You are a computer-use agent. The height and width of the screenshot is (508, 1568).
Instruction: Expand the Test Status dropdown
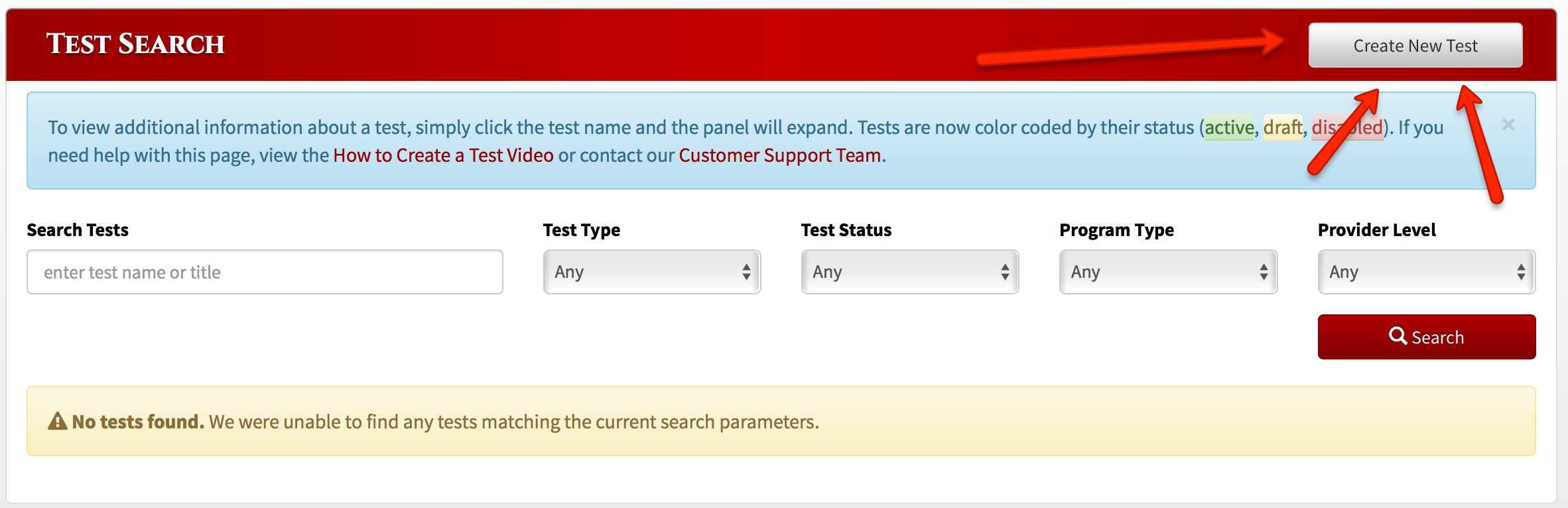pyautogui.click(x=910, y=272)
